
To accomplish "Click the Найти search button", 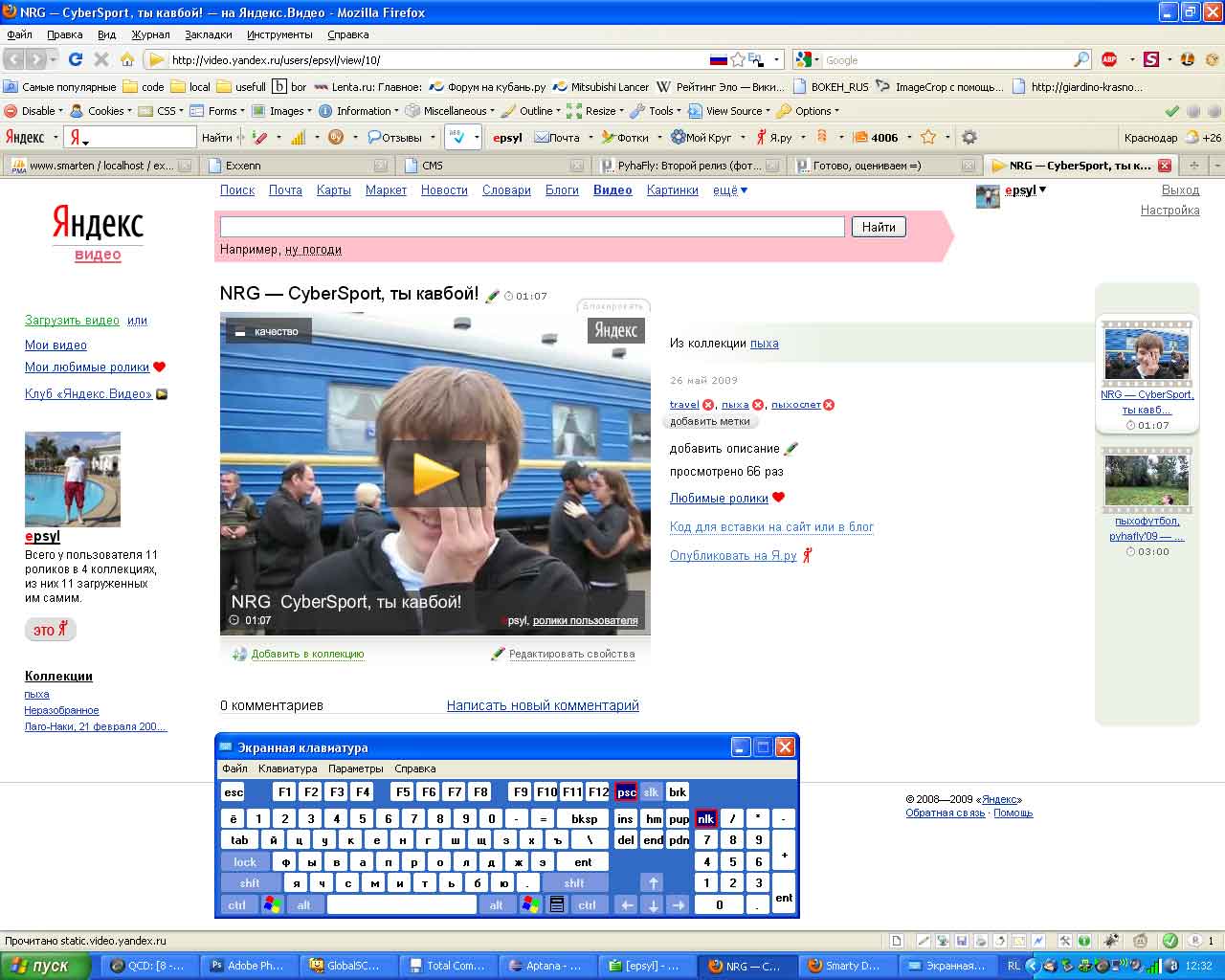I will coord(878,227).
